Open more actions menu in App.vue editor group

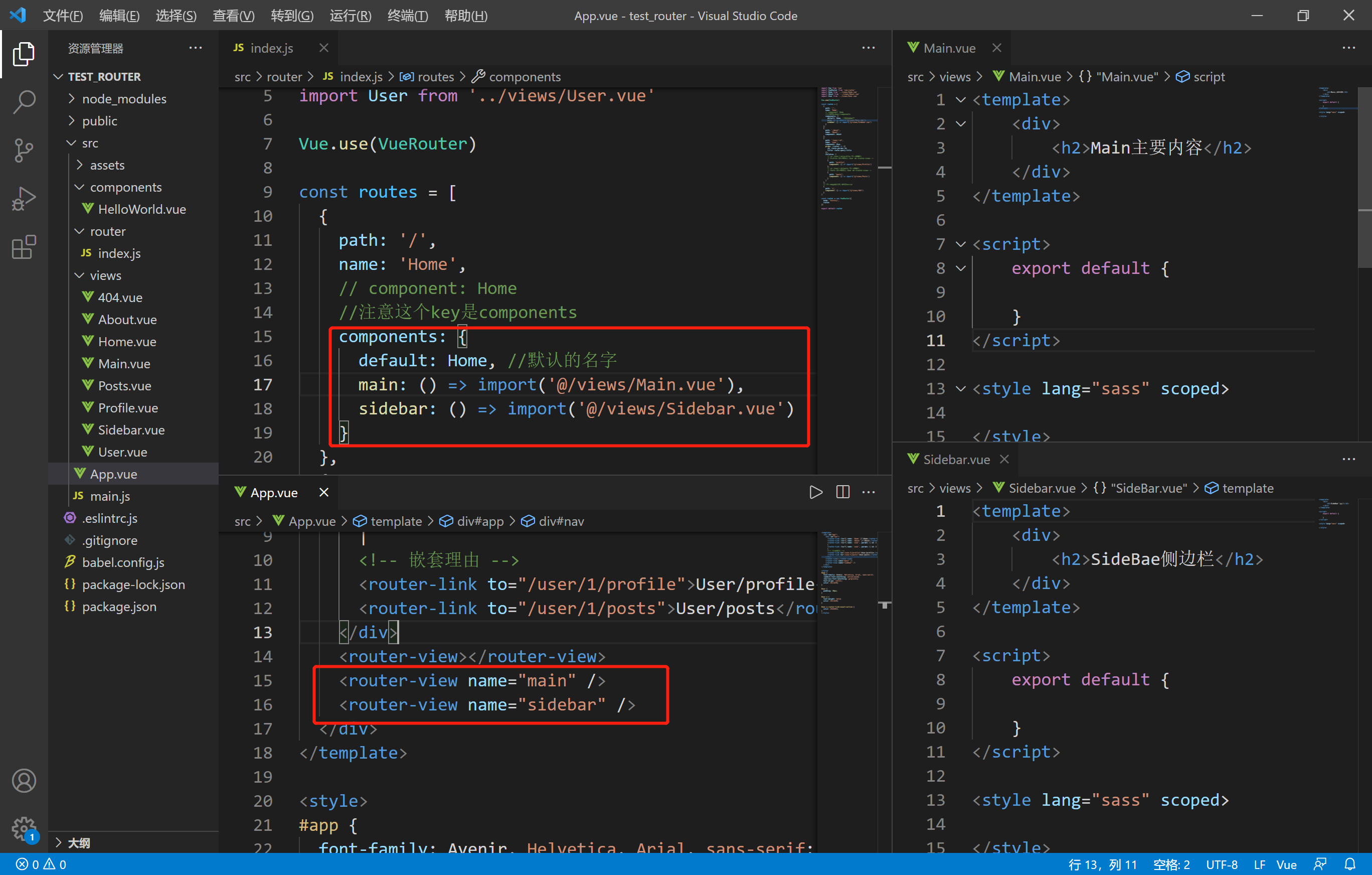tap(869, 492)
